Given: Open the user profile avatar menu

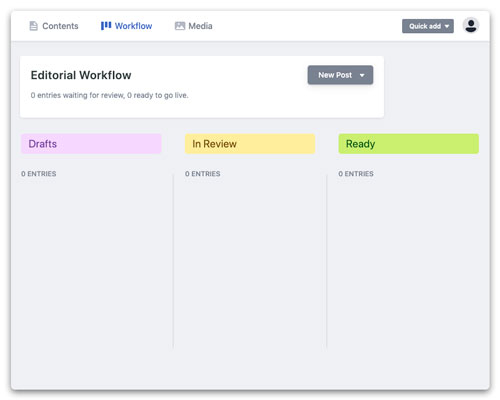Looking at the screenshot, I should point(471,26).
